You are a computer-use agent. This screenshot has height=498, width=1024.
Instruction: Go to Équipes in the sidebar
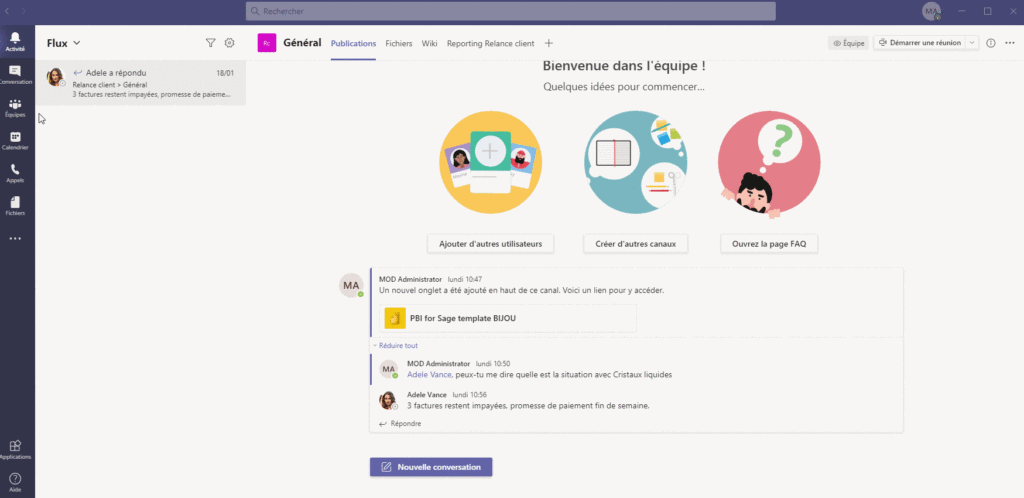pyautogui.click(x=16, y=107)
